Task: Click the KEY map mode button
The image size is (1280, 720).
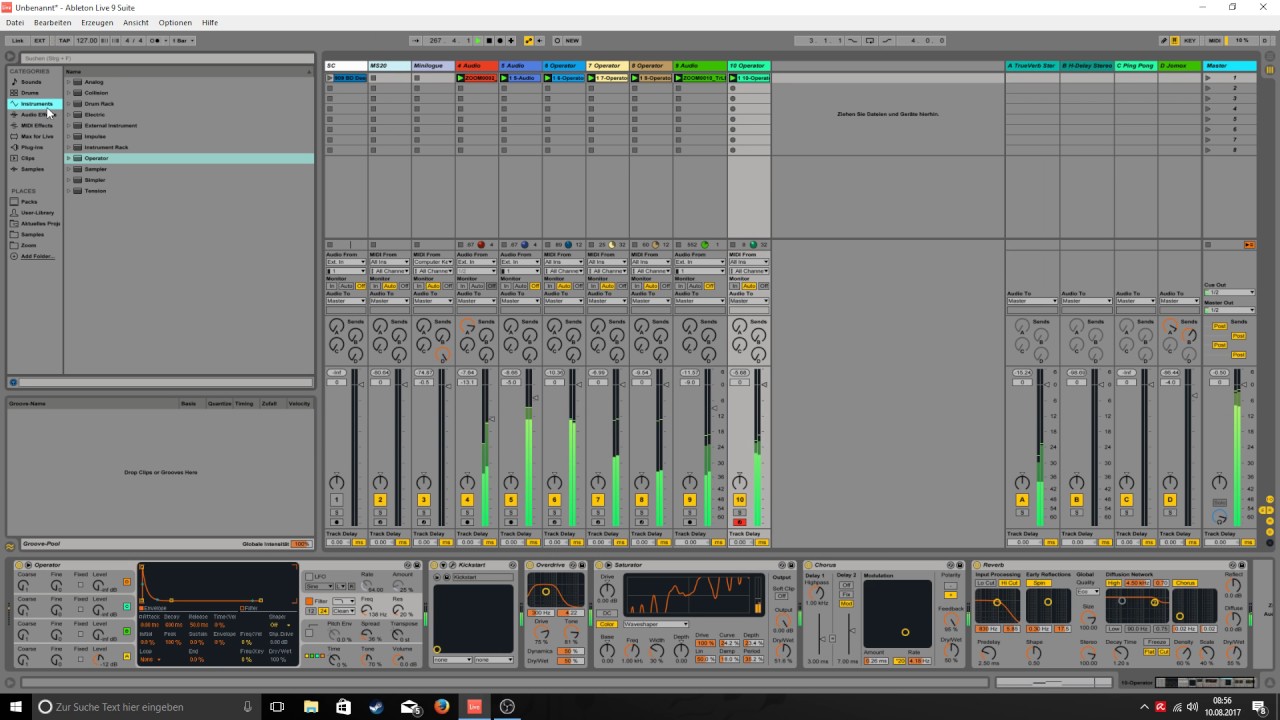Action: 1190,41
